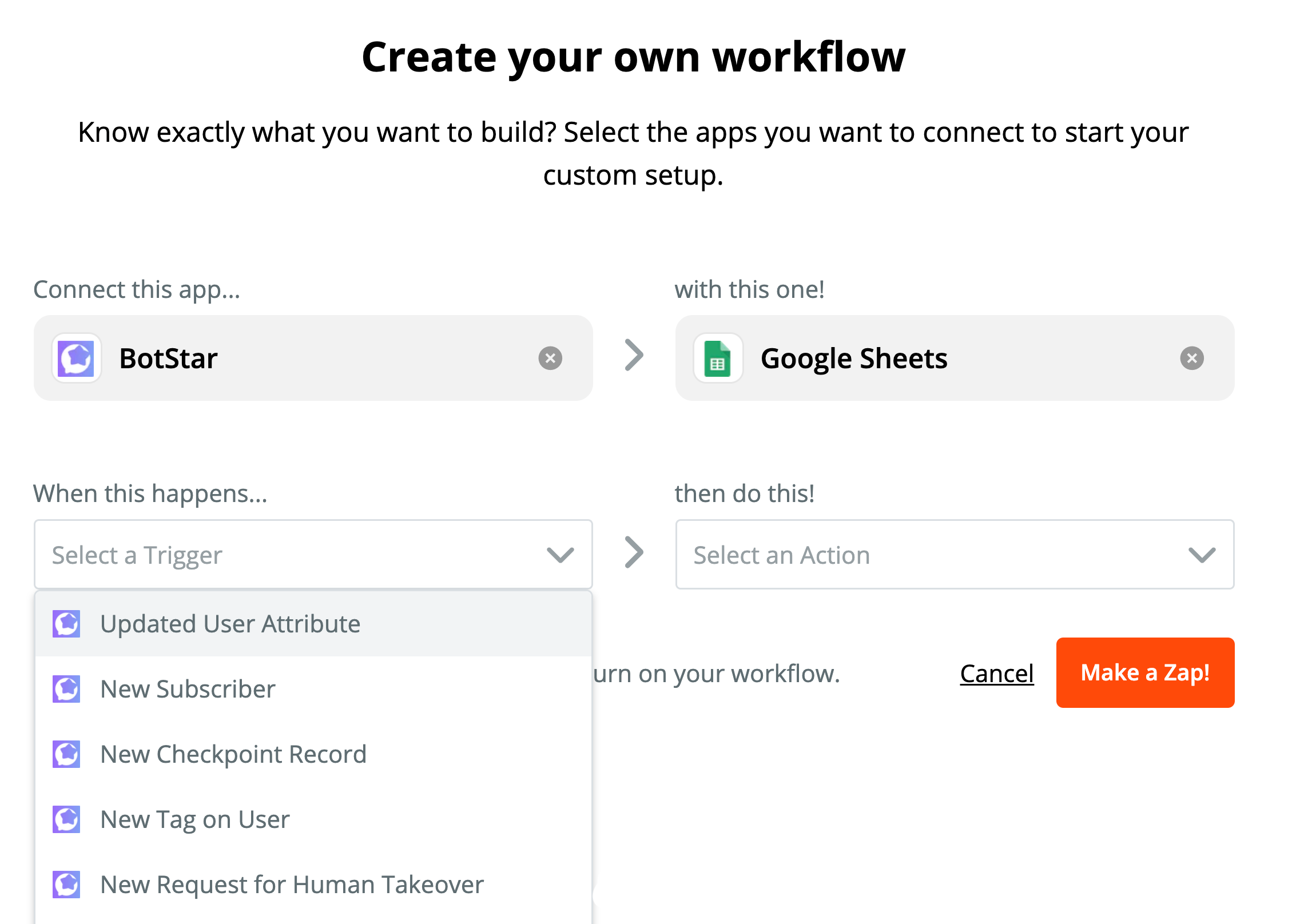
Task: Click the Select a Trigger chevron arrow
Action: pos(560,555)
